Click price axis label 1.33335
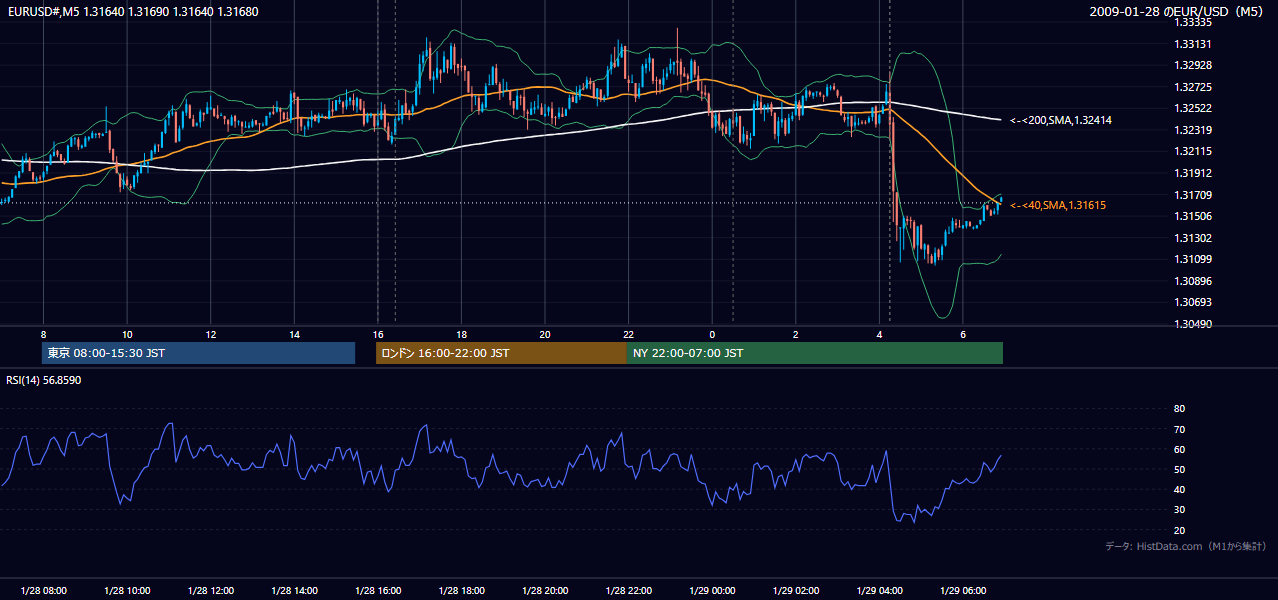Screen dimensions: 1278x600 coord(1193,22)
